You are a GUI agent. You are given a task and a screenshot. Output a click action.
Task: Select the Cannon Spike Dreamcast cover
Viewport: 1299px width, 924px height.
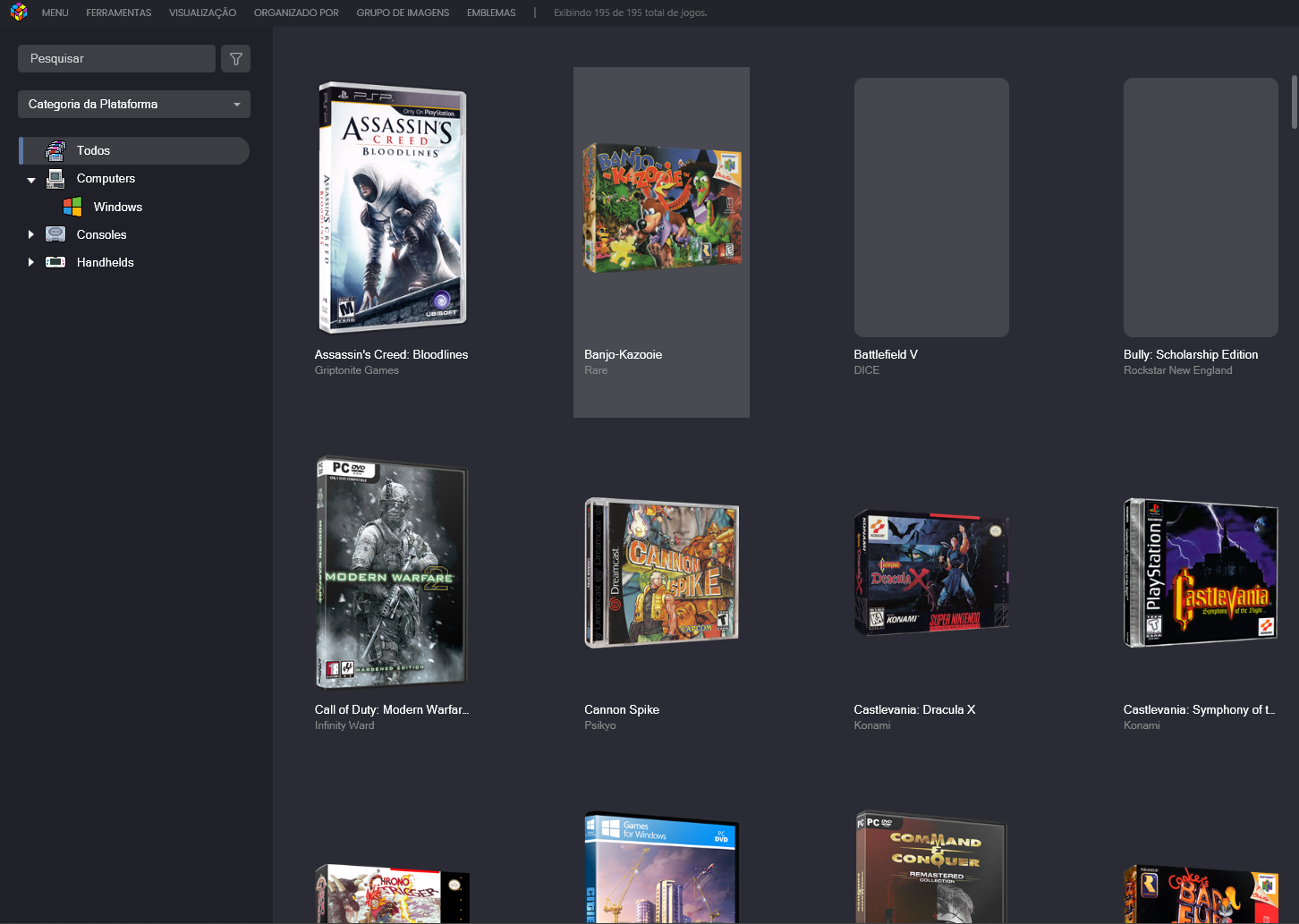(661, 572)
